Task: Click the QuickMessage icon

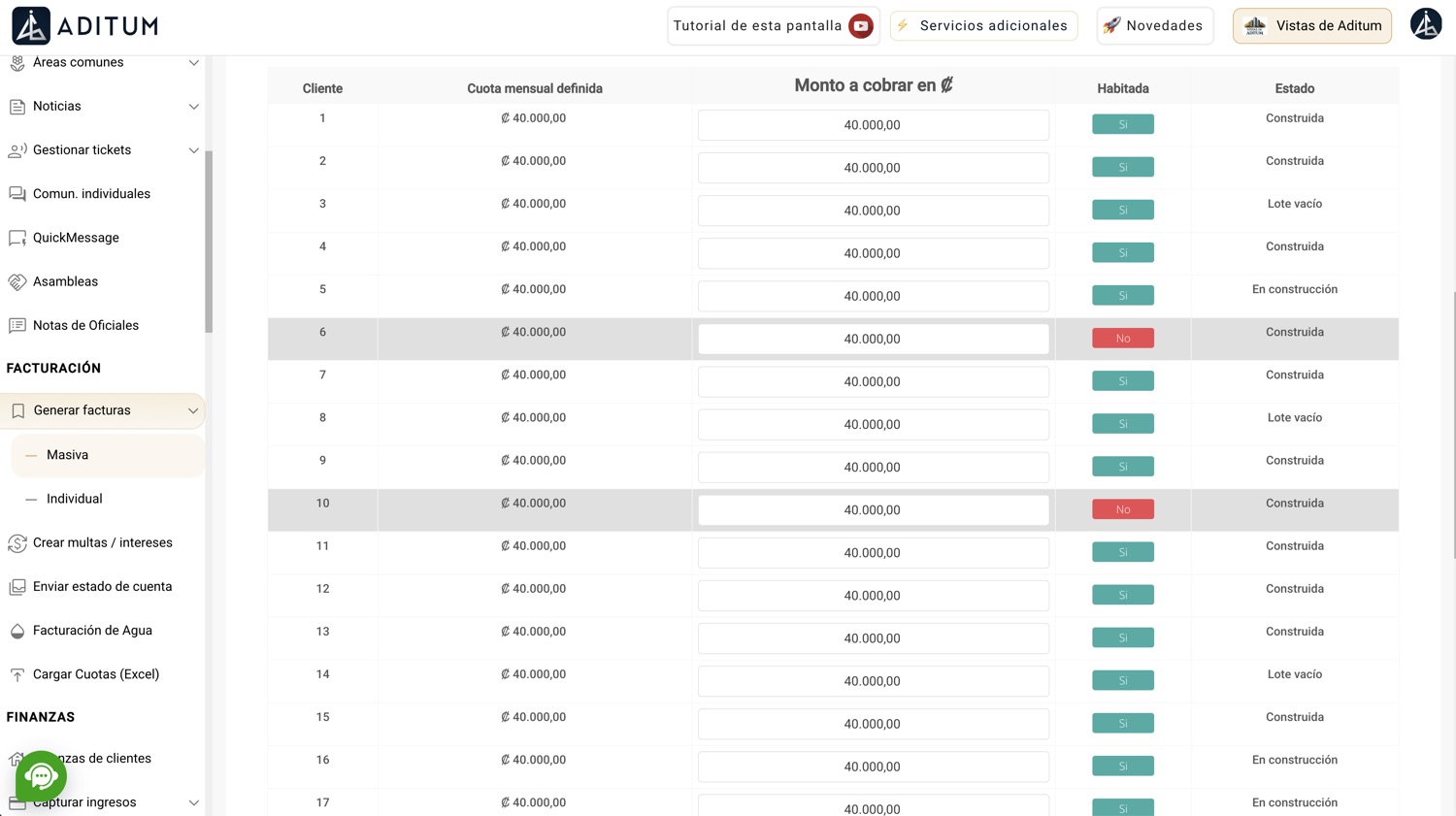Action: (17, 238)
